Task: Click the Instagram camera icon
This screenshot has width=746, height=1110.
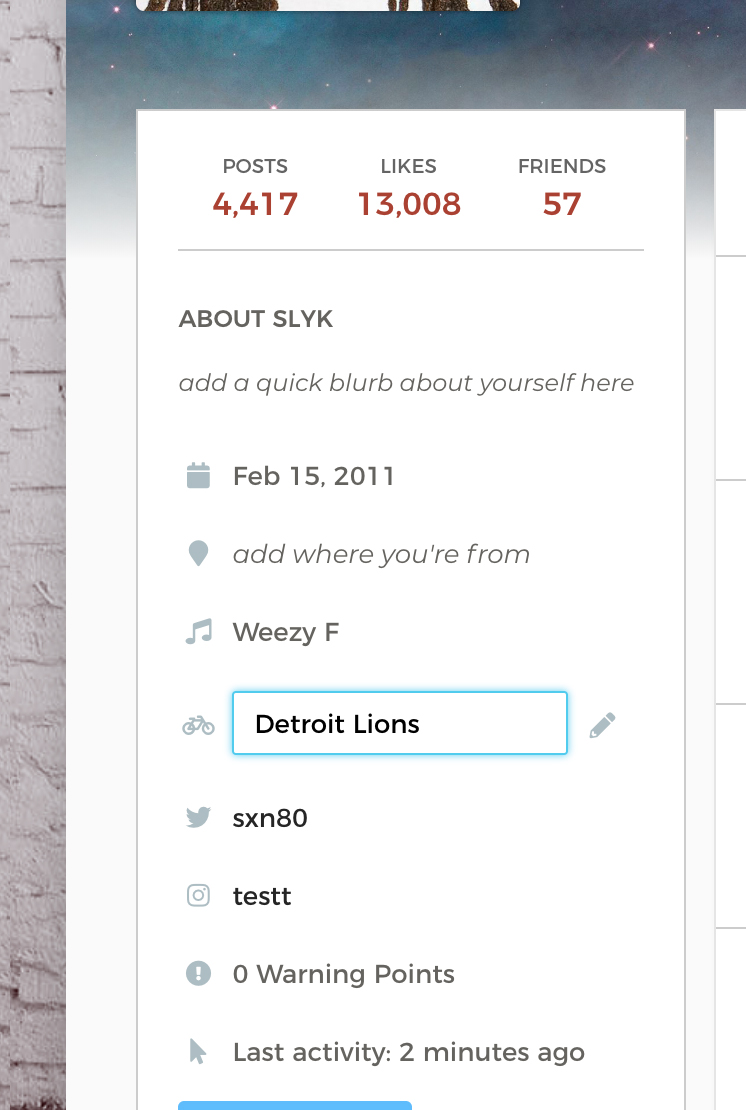Action: (198, 896)
